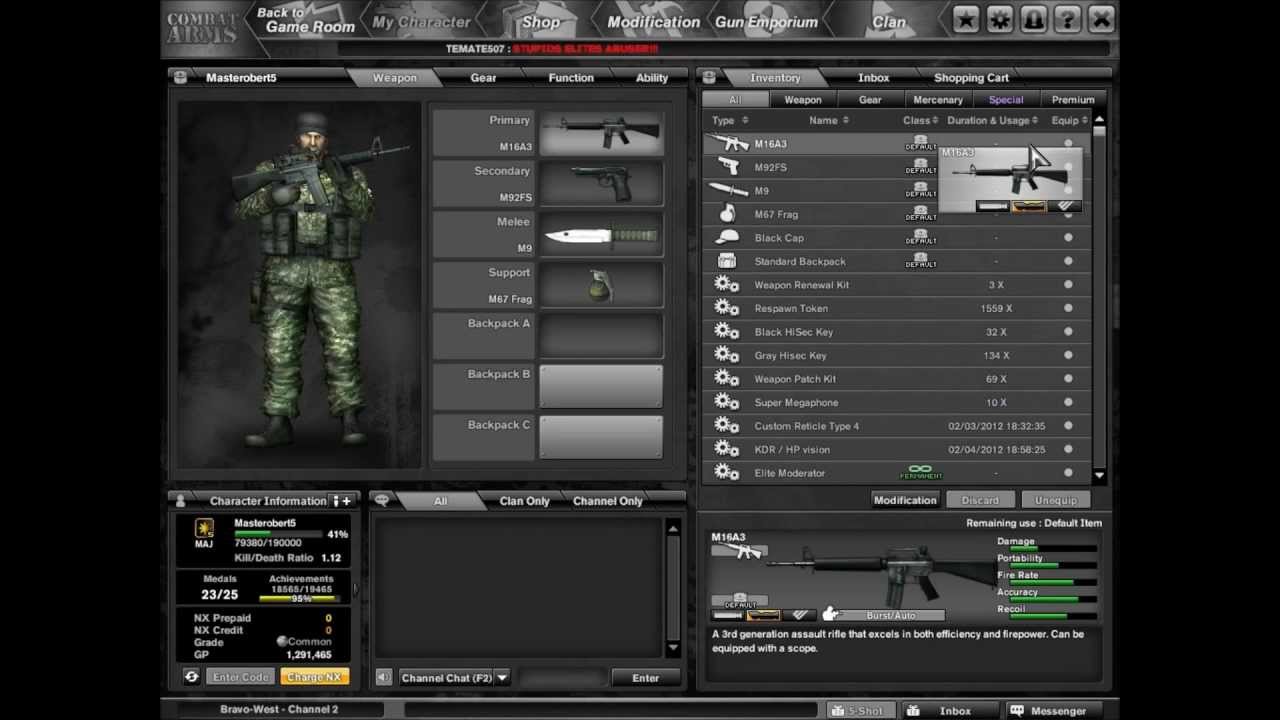Switch to the Gear tab in character panel

click(483, 78)
